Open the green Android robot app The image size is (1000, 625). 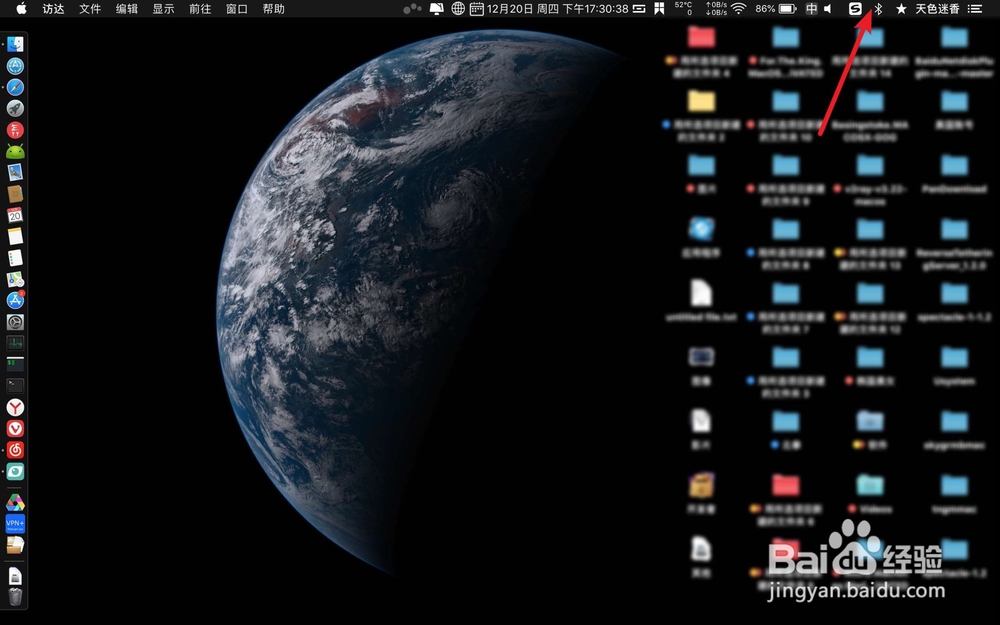[x=15, y=151]
